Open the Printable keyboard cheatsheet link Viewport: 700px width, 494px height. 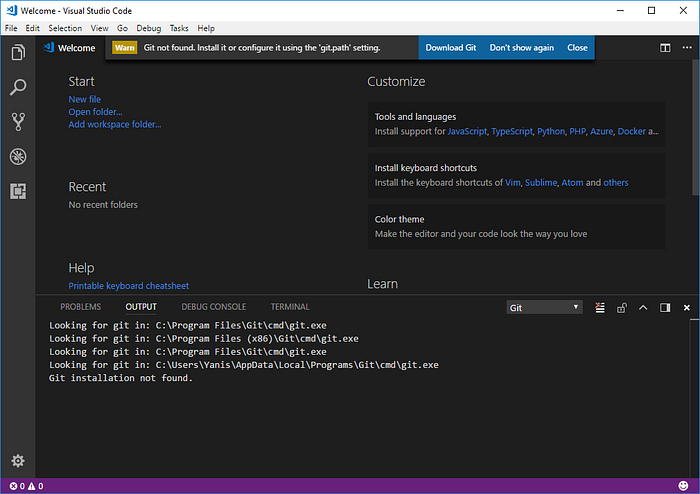[129, 286]
